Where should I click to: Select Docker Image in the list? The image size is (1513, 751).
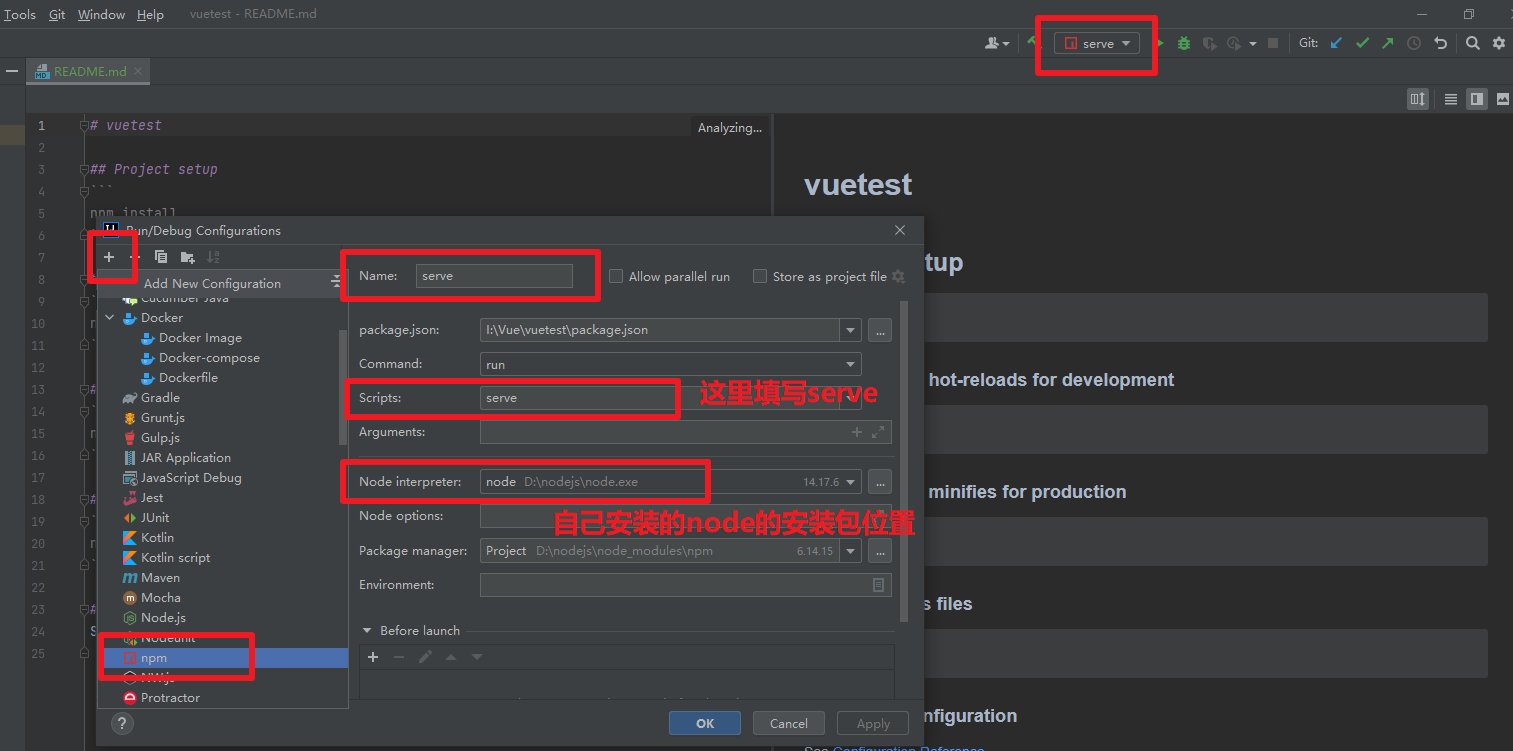pyautogui.click(x=200, y=338)
